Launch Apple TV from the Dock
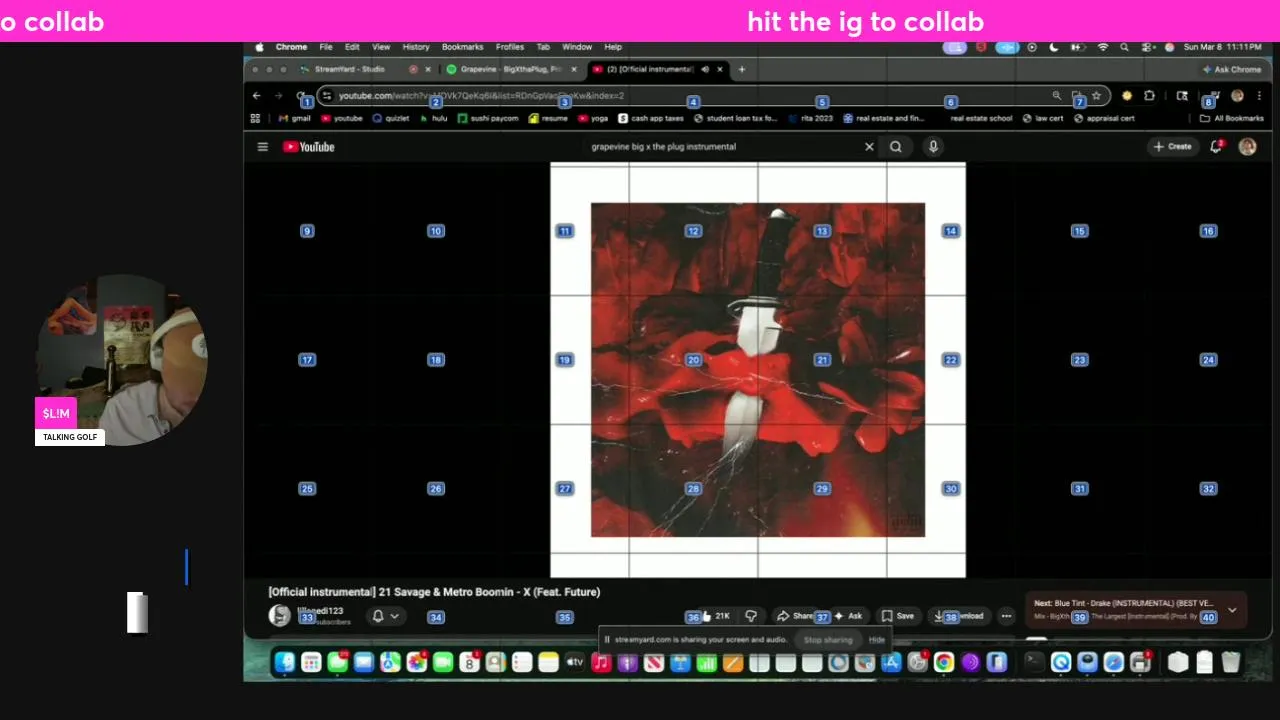 [575, 662]
